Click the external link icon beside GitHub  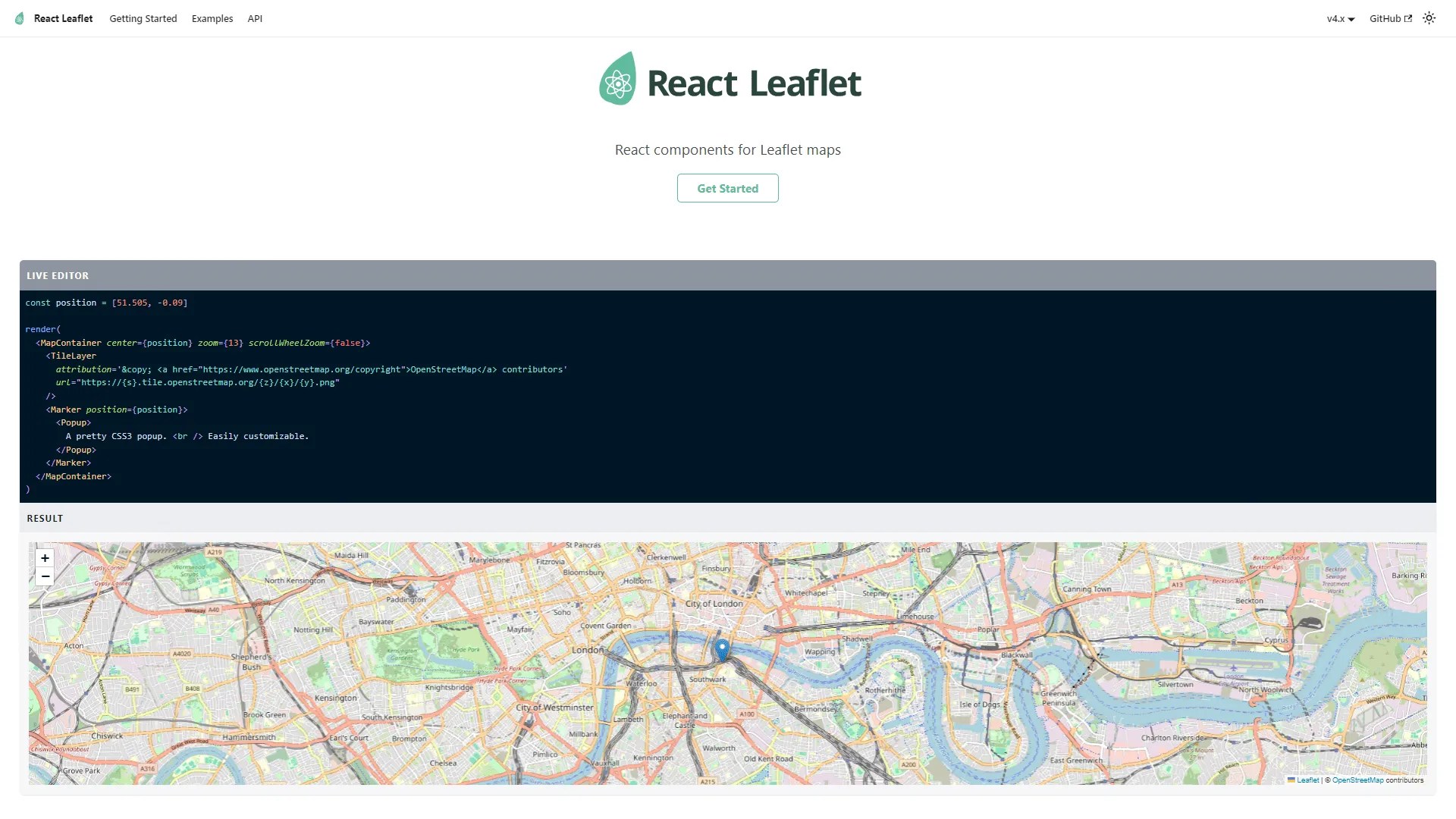point(1408,19)
